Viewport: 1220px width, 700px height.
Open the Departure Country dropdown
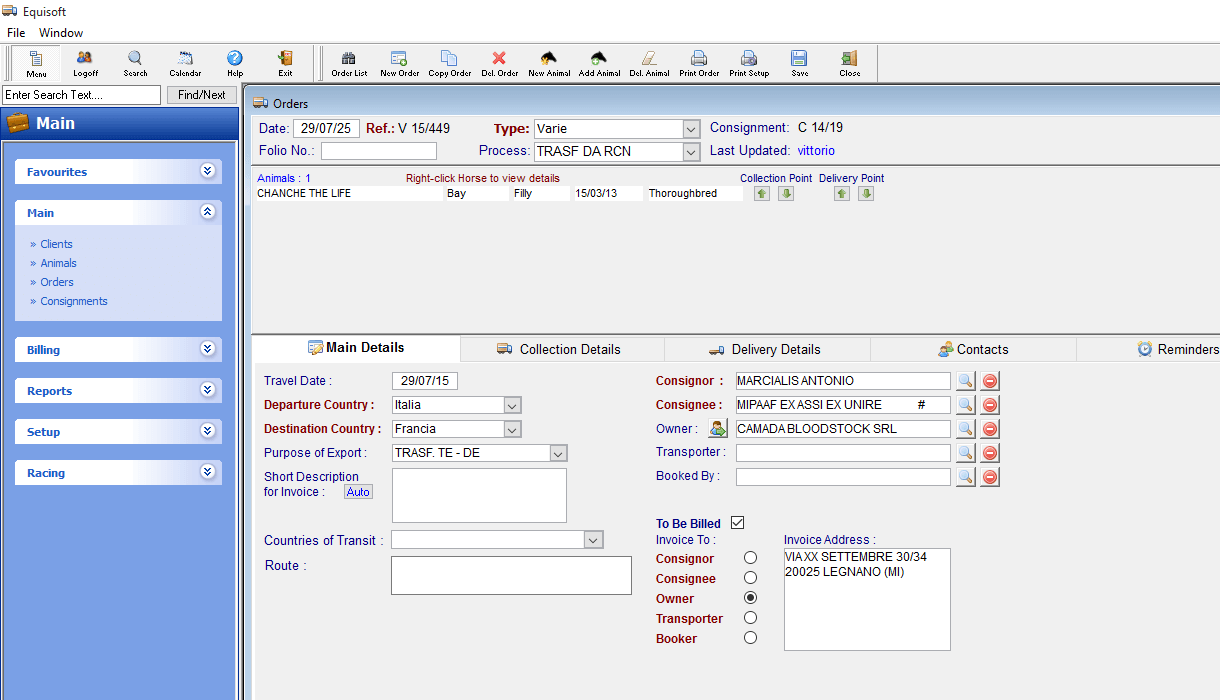click(x=513, y=405)
